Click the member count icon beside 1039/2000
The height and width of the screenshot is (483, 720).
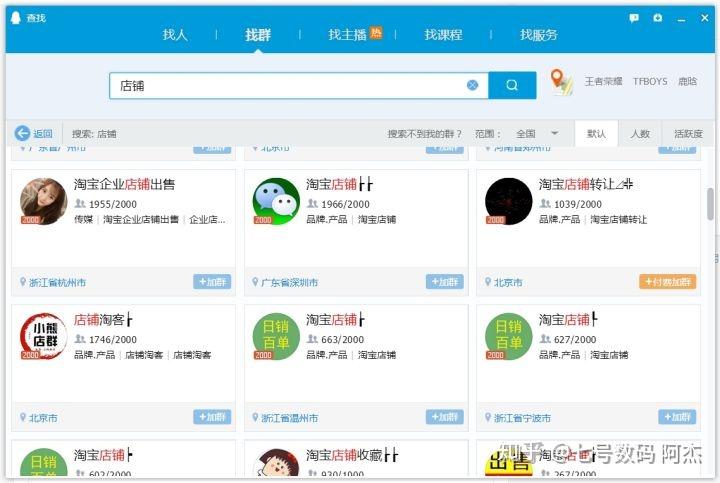545,203
